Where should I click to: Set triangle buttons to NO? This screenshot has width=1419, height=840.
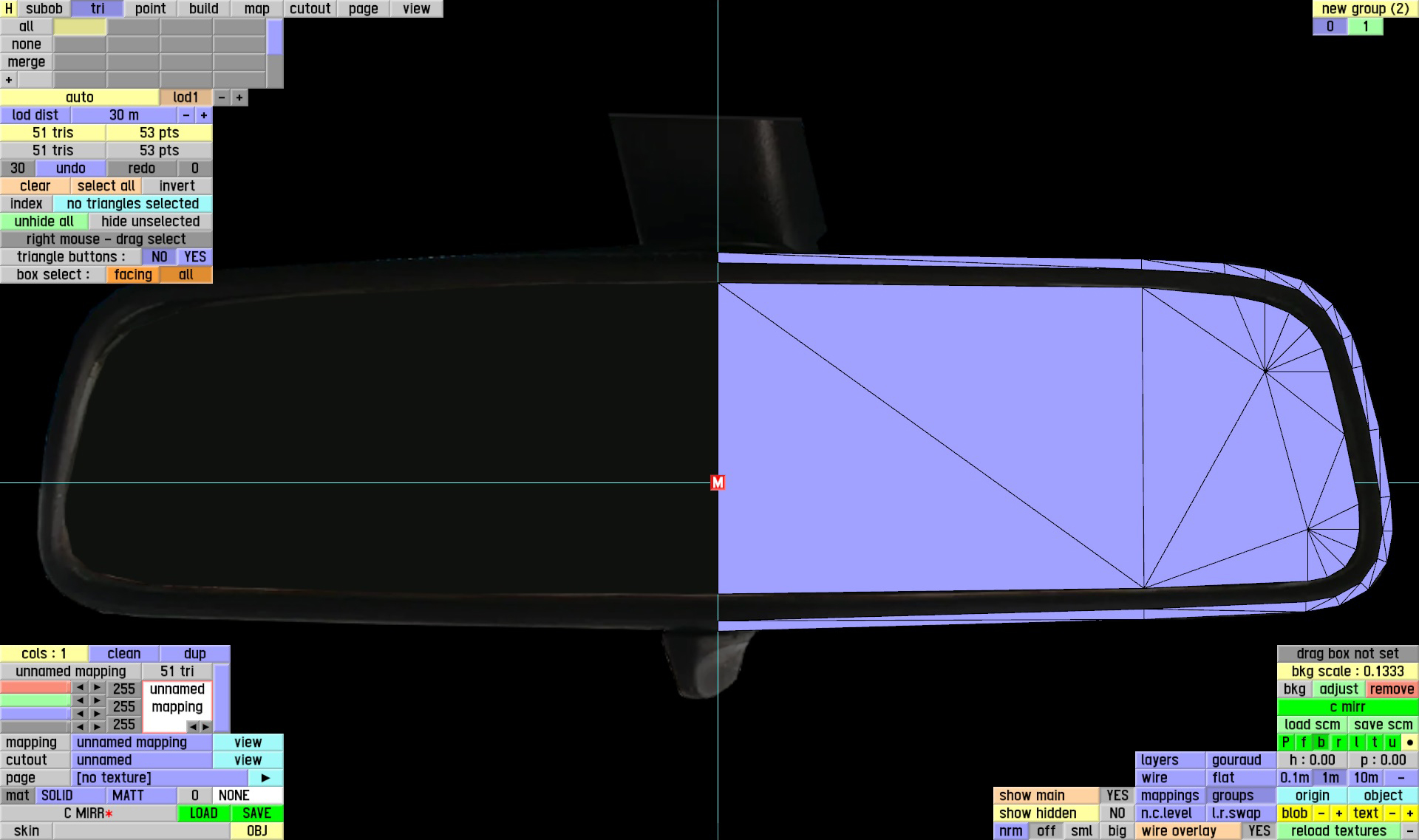159,257
